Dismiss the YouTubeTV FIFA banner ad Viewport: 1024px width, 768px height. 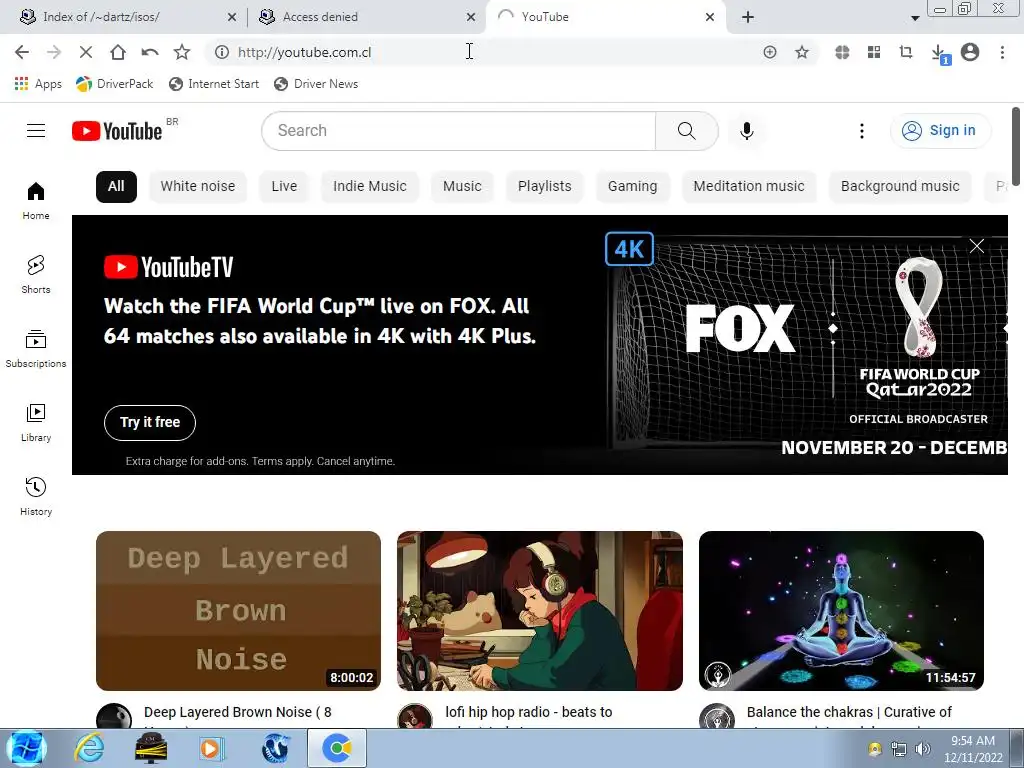(976, 246)
